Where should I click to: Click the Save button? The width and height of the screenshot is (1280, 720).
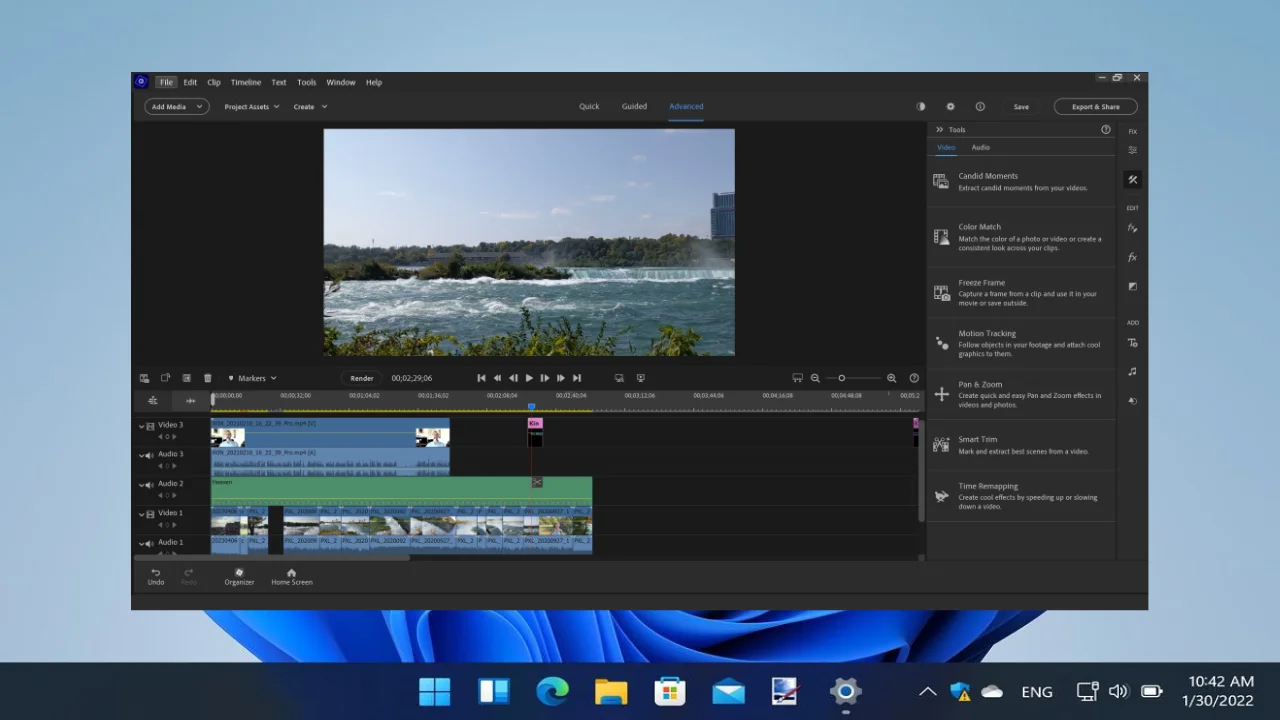(1021, 106)
